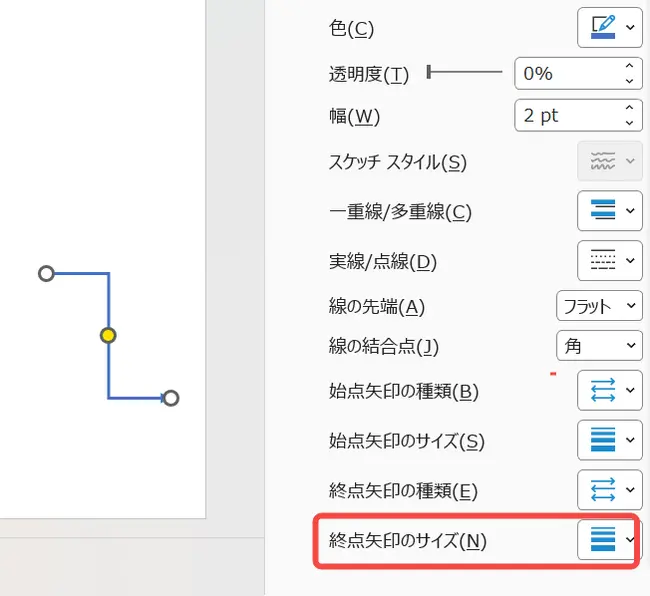Expand the compound line type dropdown arrow
The image size is (650, 596).
pos(630,211)
